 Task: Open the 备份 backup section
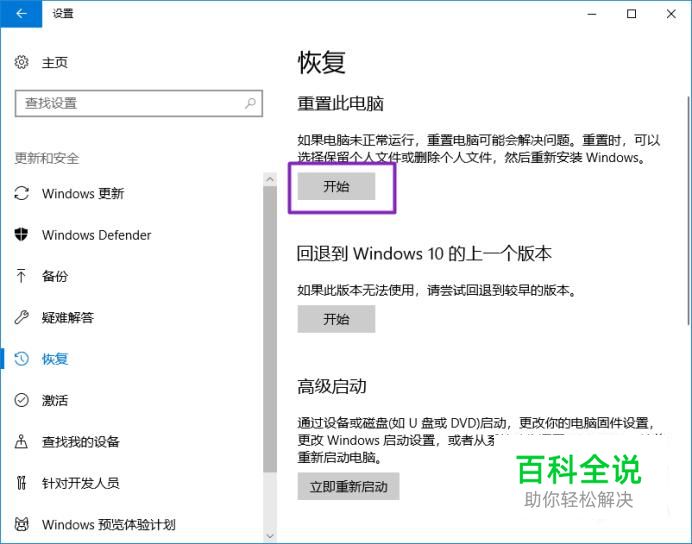tap(55, 276)
